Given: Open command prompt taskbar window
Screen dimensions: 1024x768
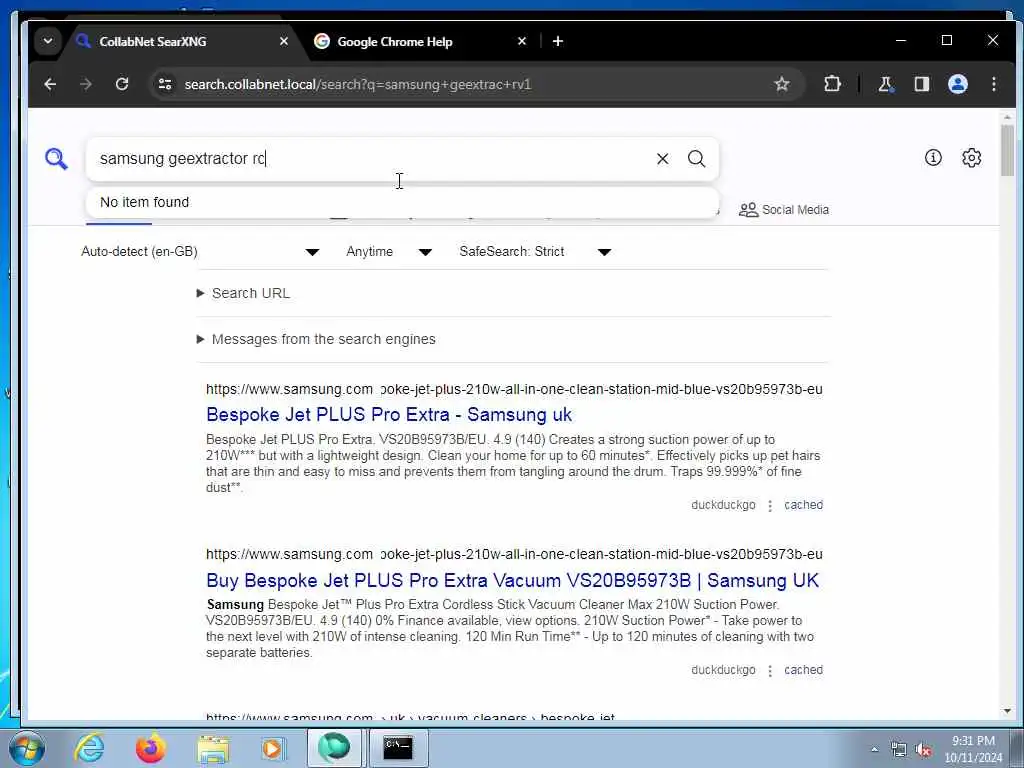Looking at the screenshot, I should [398, 748].
